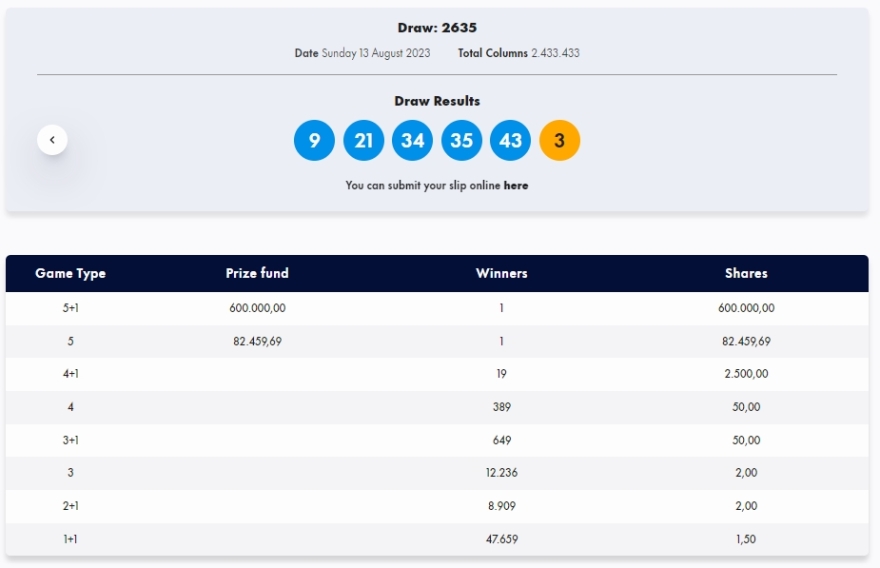Screen dimensions: 880x568
Task: Click the 4+1 row winners count 19
Action: click(x=501, y=374)
